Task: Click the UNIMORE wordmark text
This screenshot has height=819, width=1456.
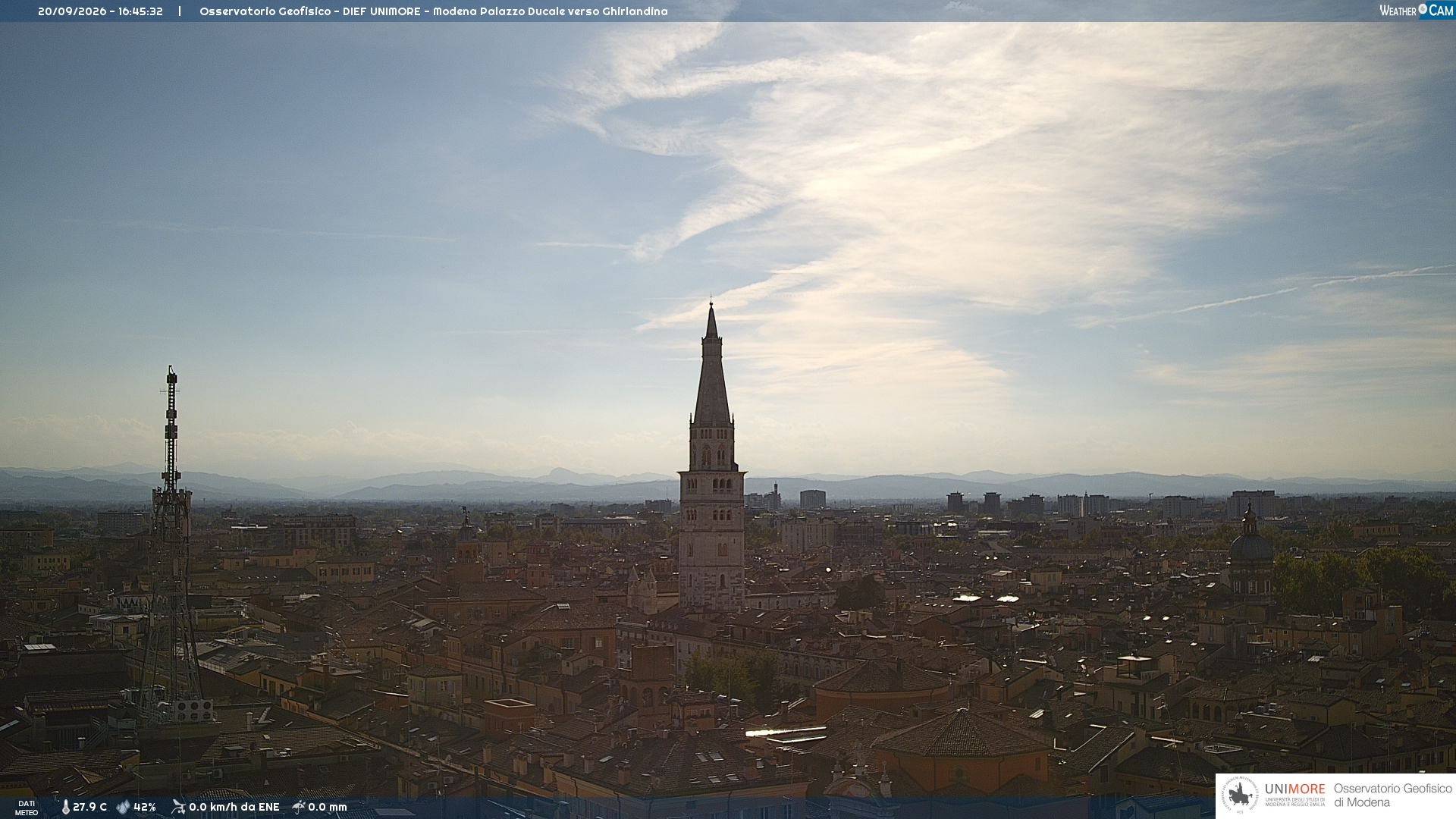Action: (1294, 789)
